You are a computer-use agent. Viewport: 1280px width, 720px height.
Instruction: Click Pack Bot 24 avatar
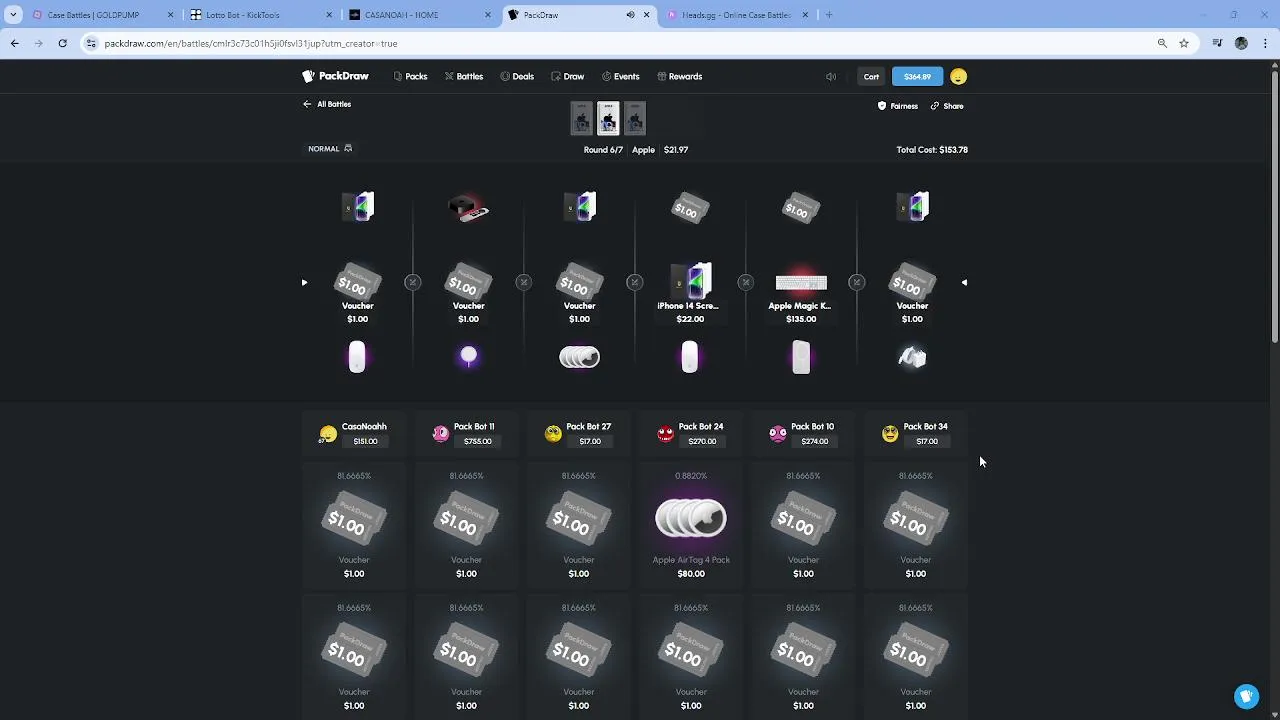pyautogui.click(x=666, y=434)
